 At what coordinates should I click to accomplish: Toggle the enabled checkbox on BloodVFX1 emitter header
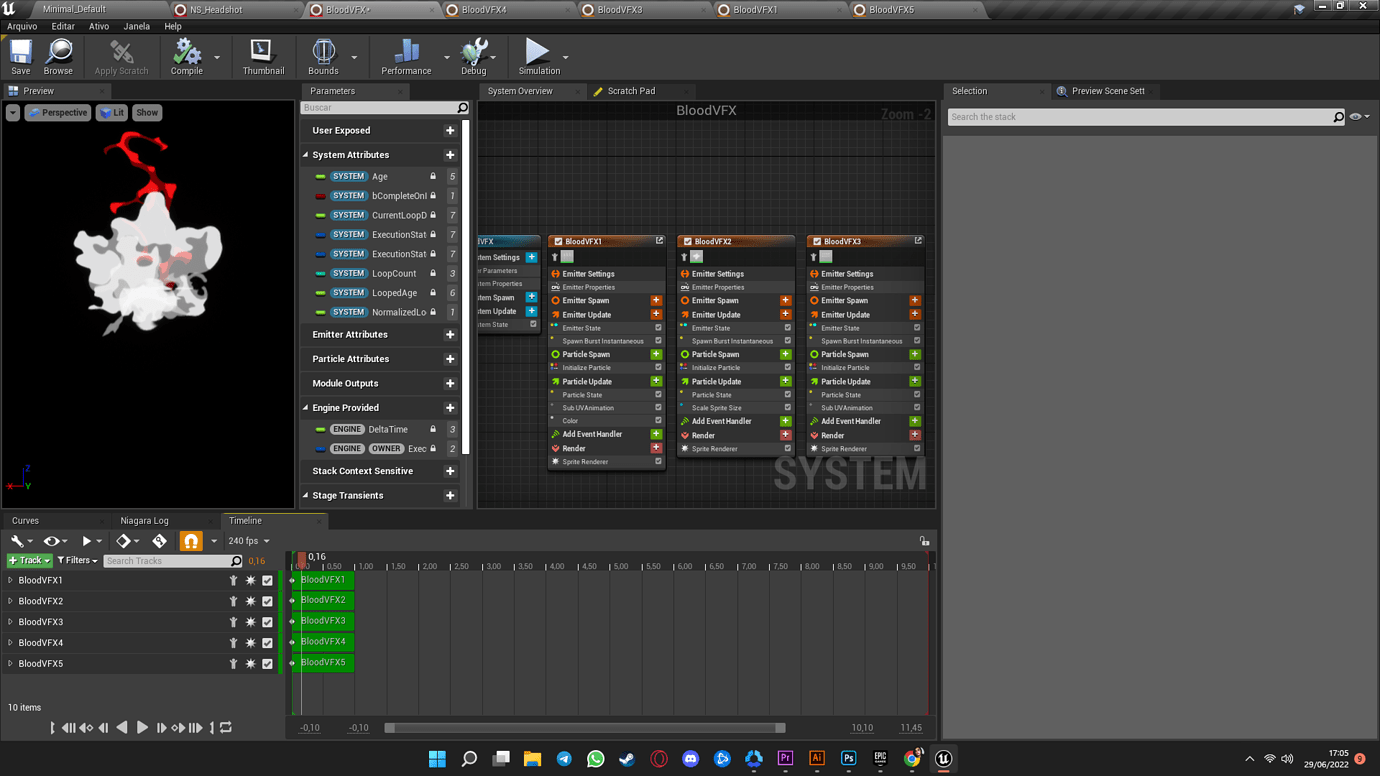pos(557,241)
